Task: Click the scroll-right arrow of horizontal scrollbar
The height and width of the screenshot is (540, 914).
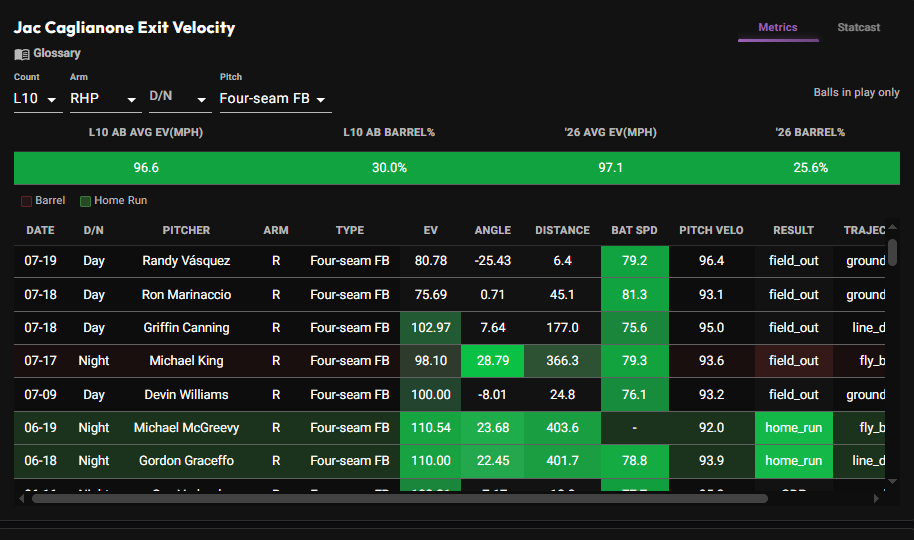Action: coord(876,499)
